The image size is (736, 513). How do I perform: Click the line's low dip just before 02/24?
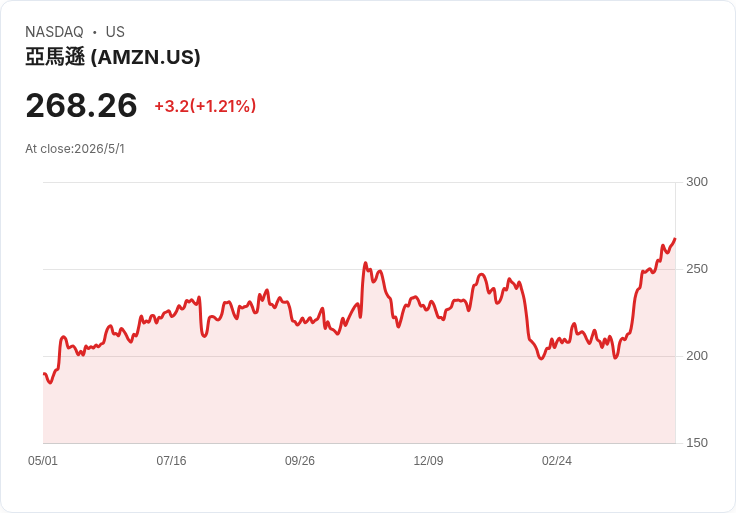[x=541, y=359]
